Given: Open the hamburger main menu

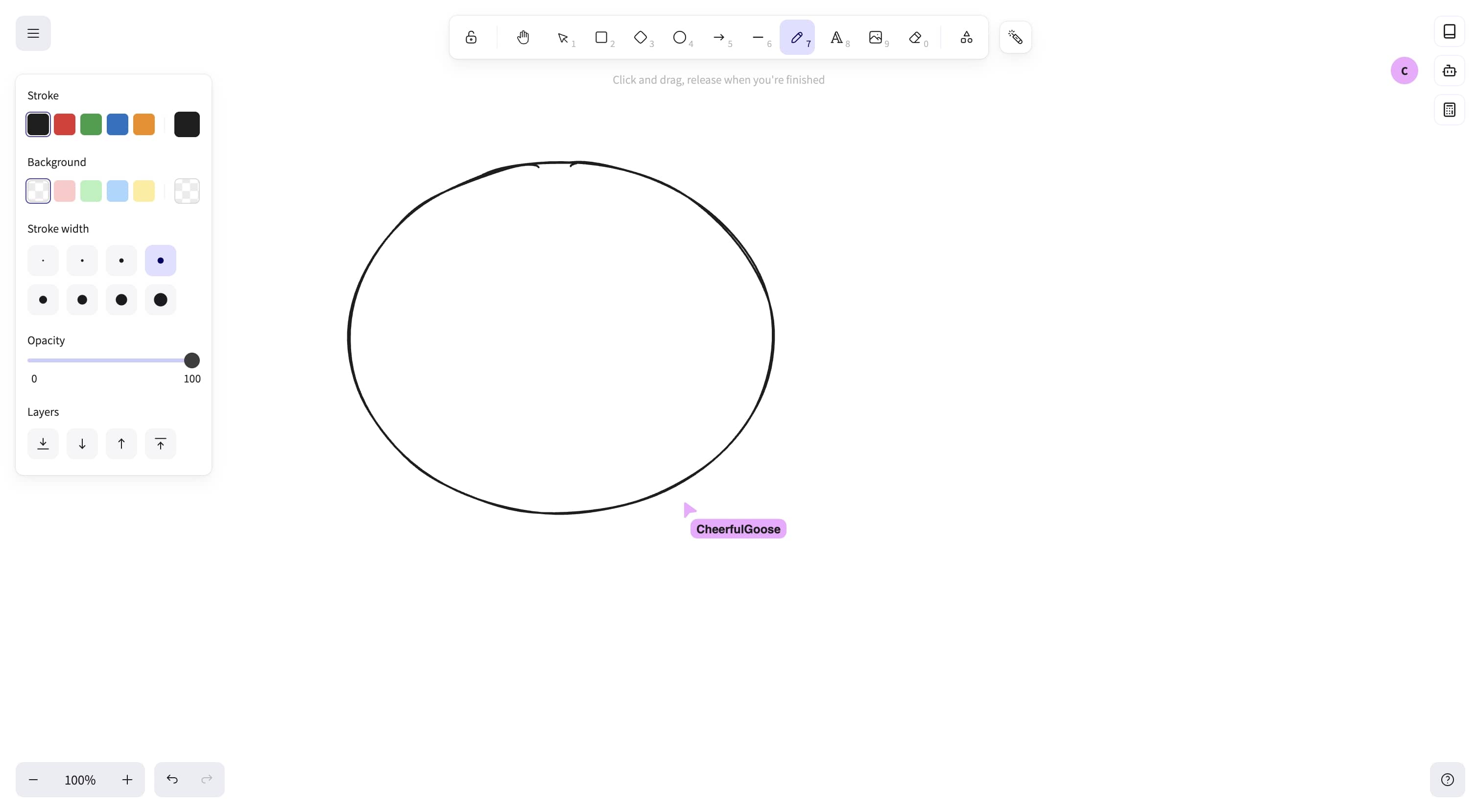Looking at the screenshot, I should [x=33, y=33].
